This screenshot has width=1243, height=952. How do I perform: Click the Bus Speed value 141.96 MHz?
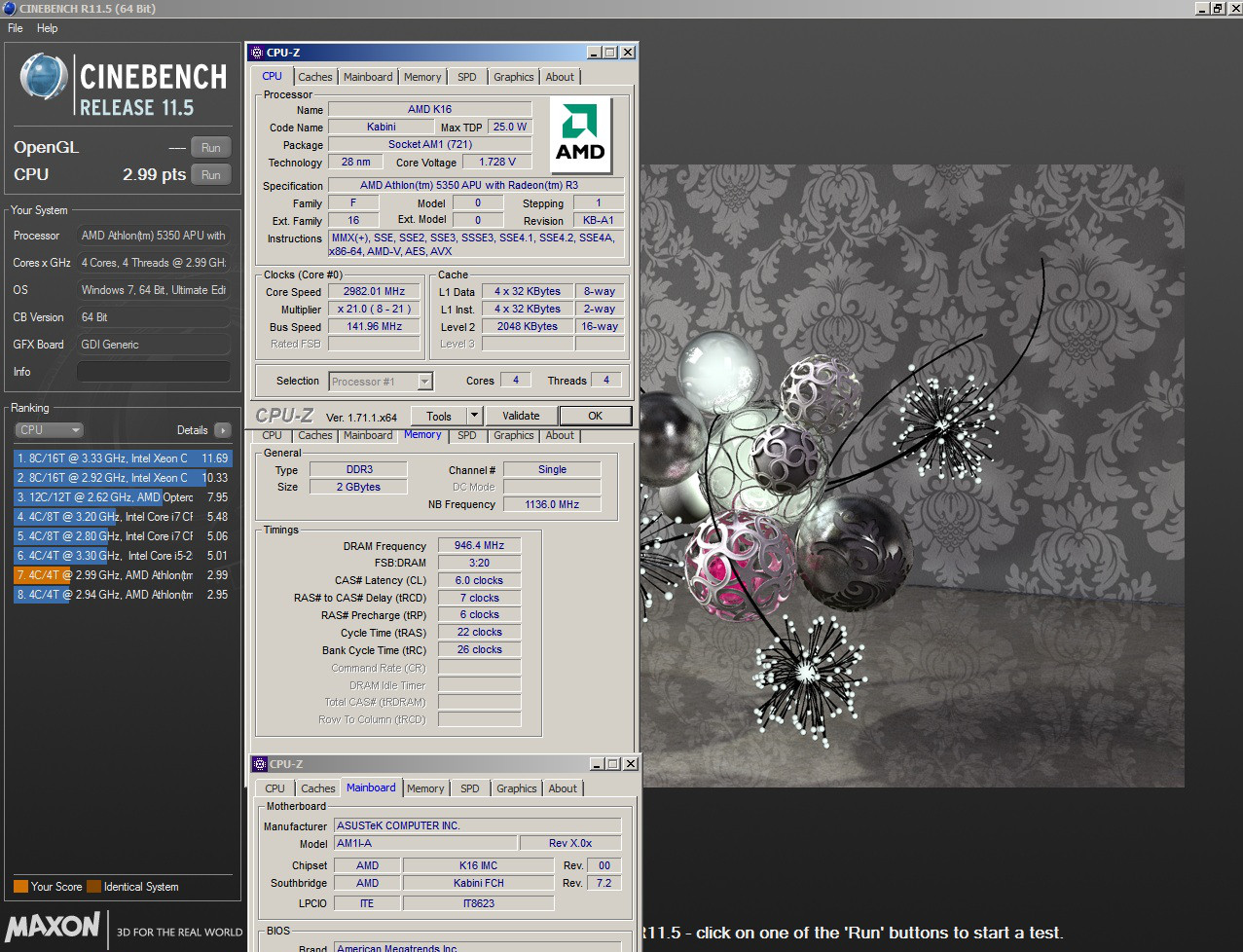tap(374, 326)
